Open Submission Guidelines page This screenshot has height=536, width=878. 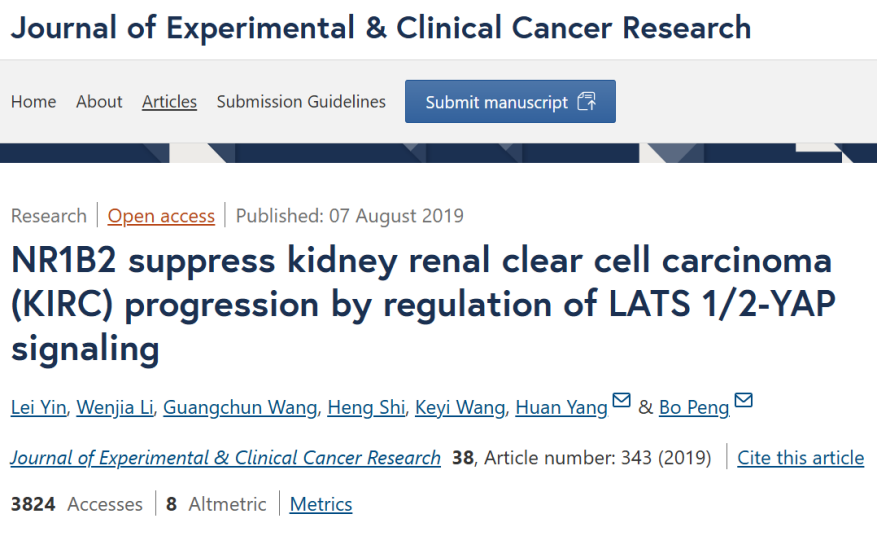(301, 101)
